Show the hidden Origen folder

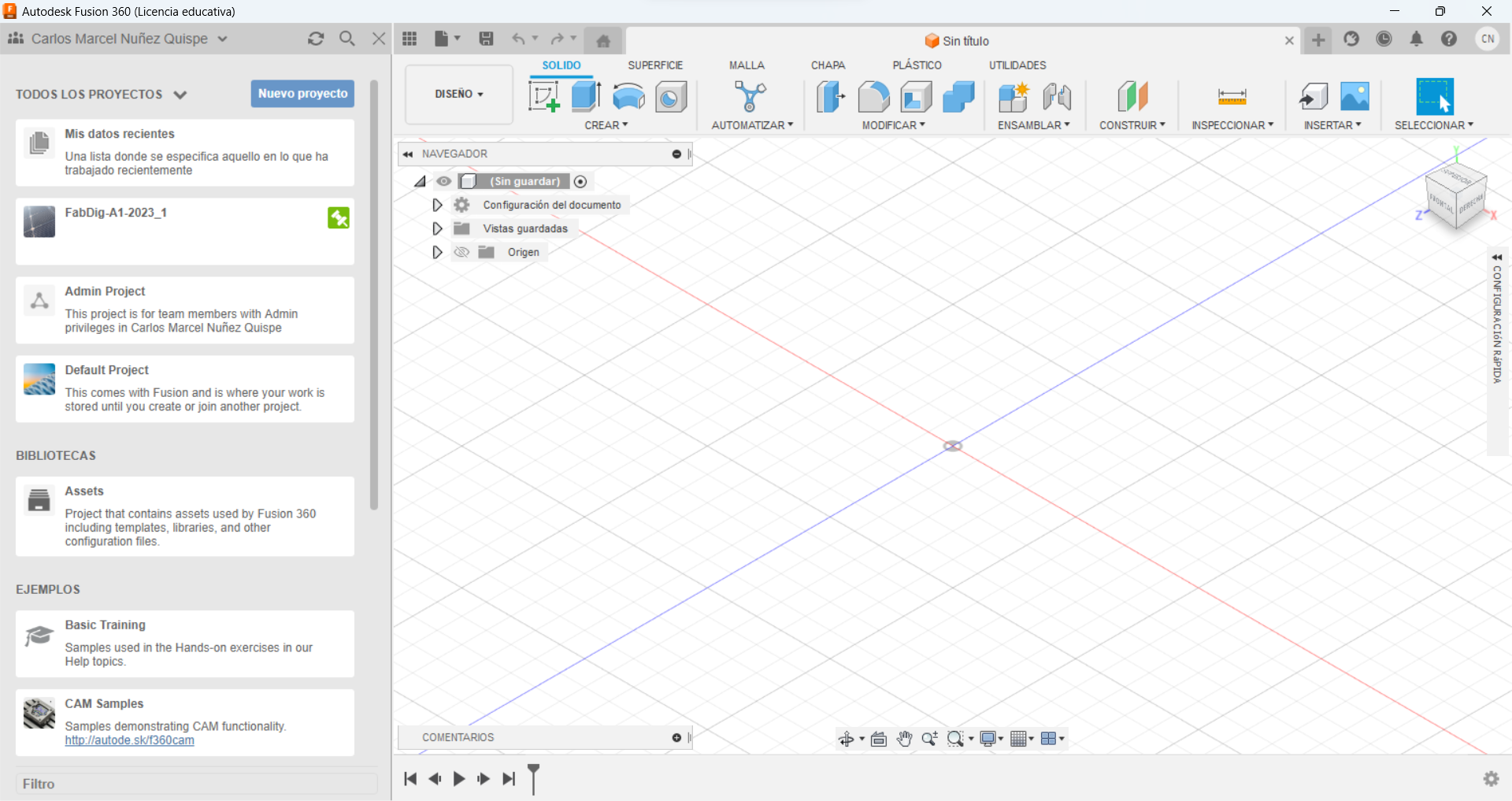[461, 252]
